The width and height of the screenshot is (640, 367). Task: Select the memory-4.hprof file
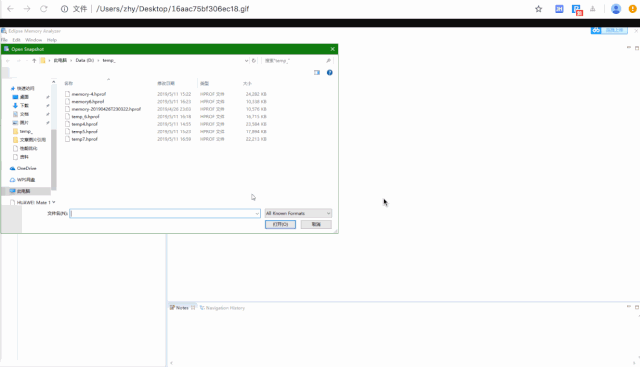(x=89, y=94)
